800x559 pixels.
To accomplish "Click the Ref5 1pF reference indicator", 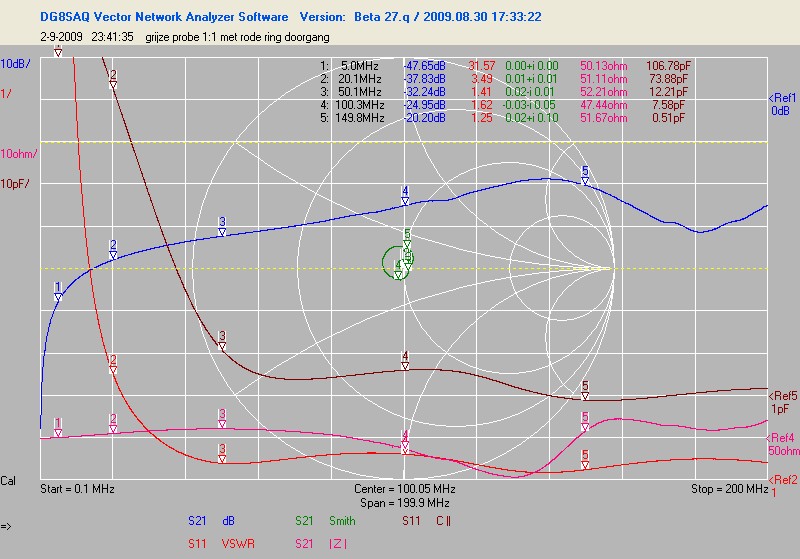I will pos(781,402).
